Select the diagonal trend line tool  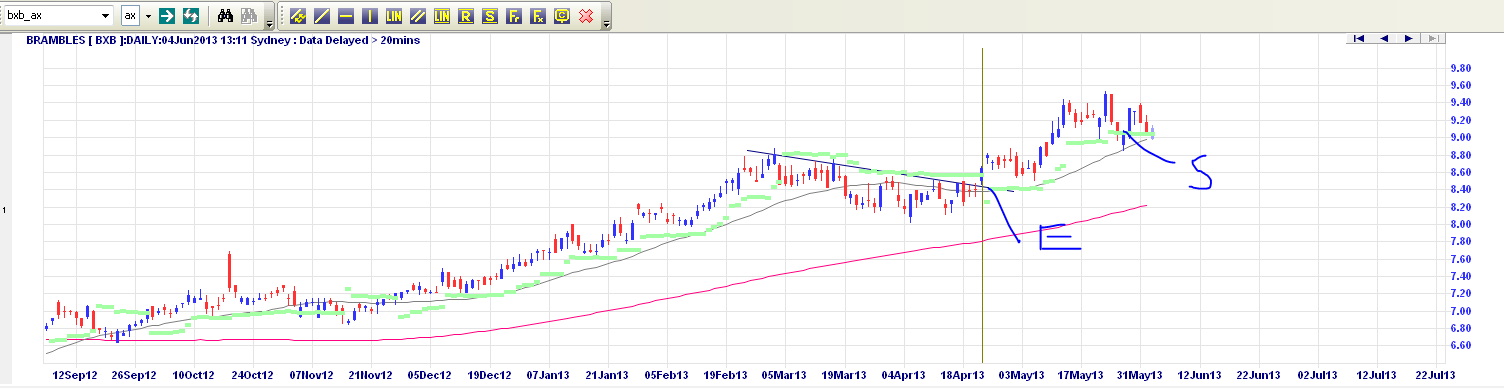pos(322,16)
